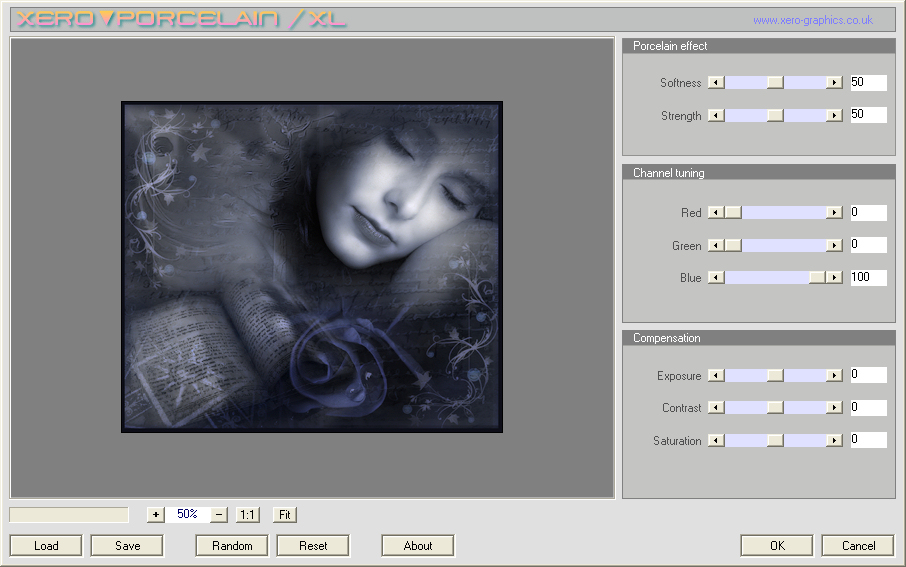Reset all filter settings
This screenshot has height=567, width=906.
pos(313,546)
